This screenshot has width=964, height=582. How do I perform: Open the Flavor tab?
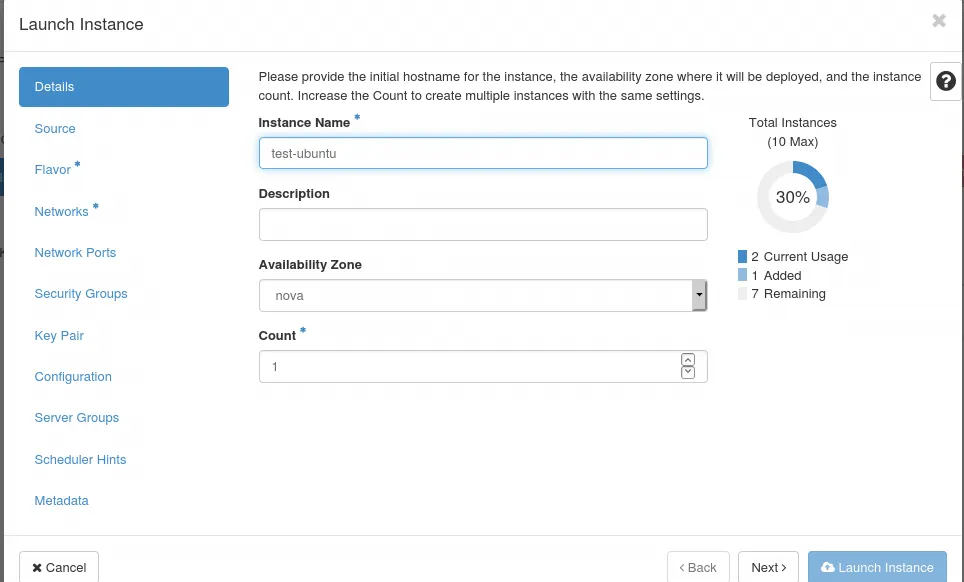point(53,170)
